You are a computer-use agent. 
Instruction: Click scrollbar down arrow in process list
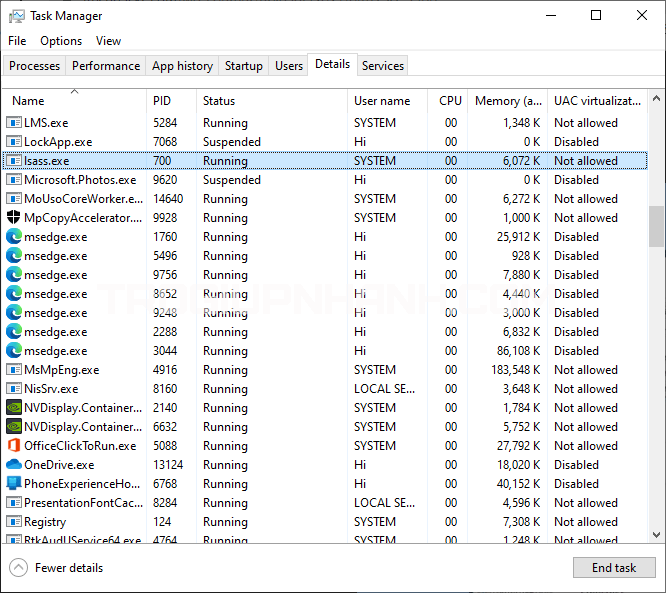pos(656,535)
